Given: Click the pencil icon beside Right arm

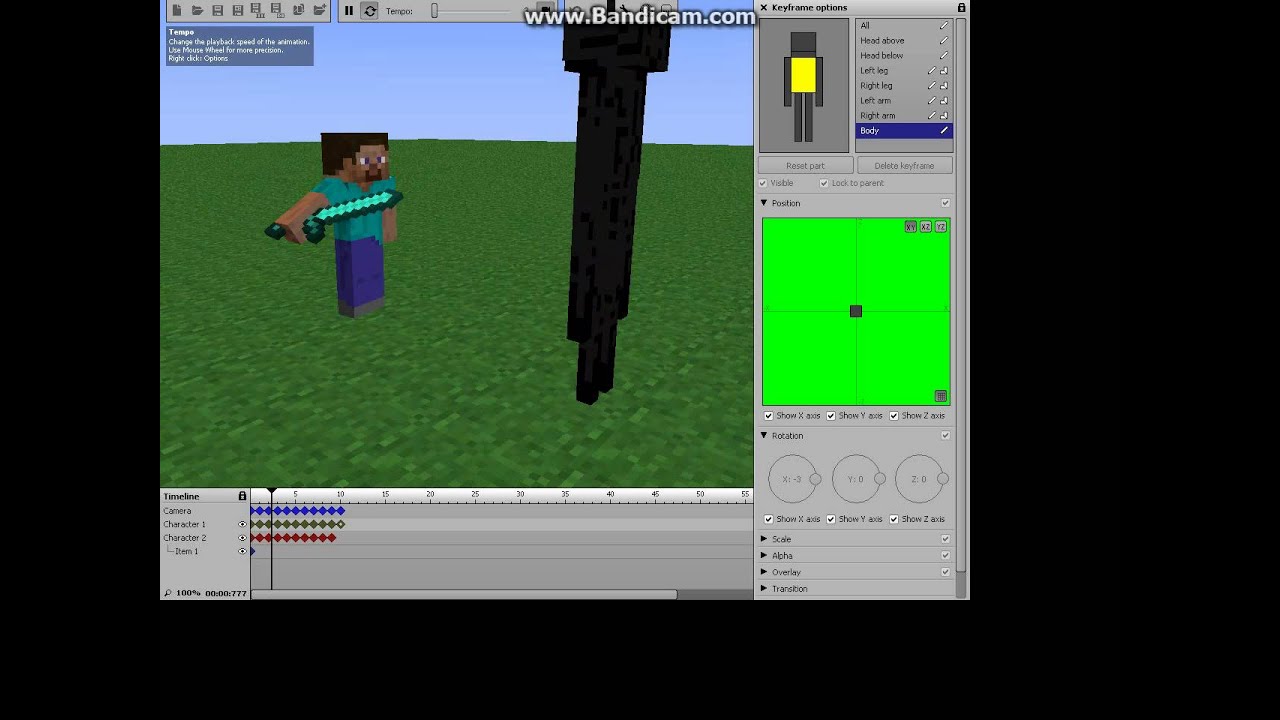Looking at the screenshot, I should pos(932,115).
